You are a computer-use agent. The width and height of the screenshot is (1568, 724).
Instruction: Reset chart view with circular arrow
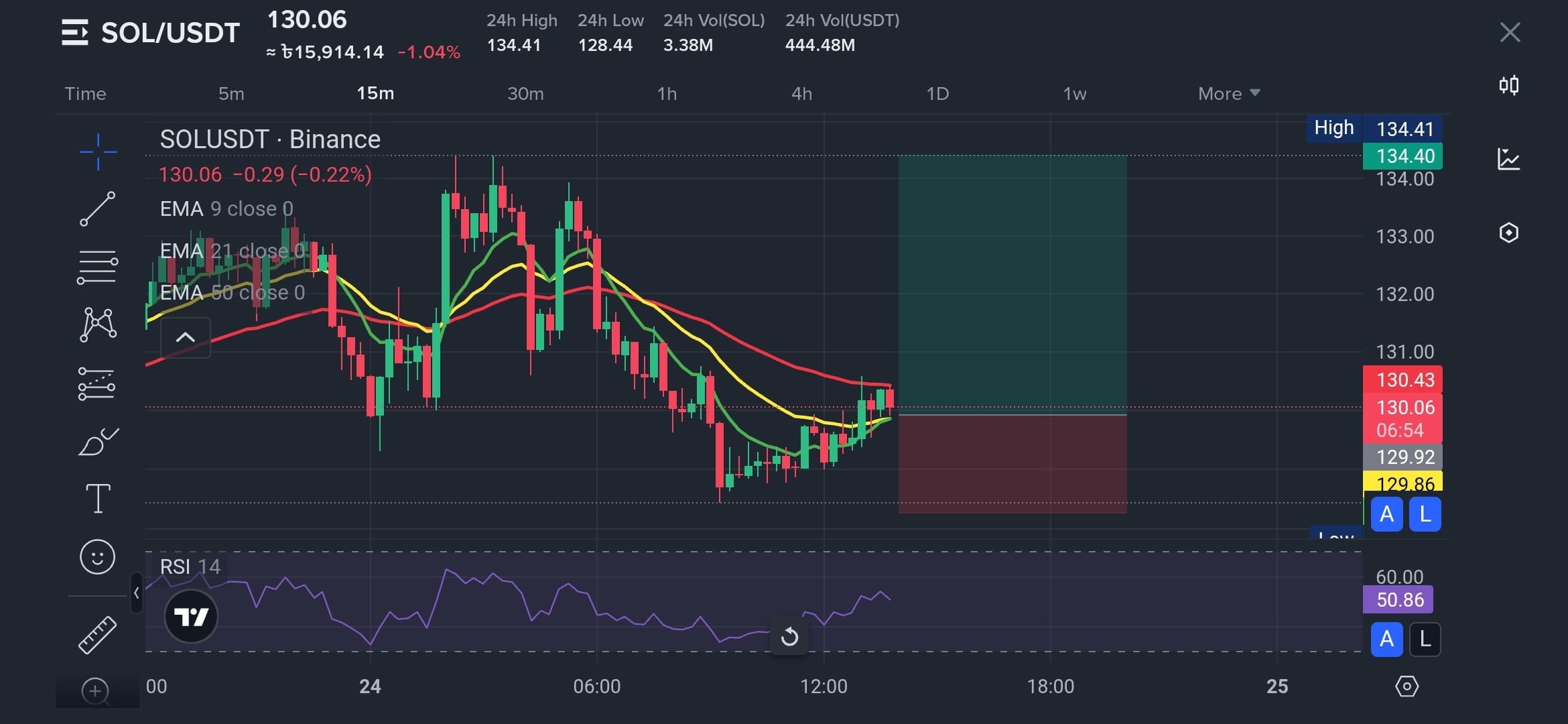(x=789, y=636)
